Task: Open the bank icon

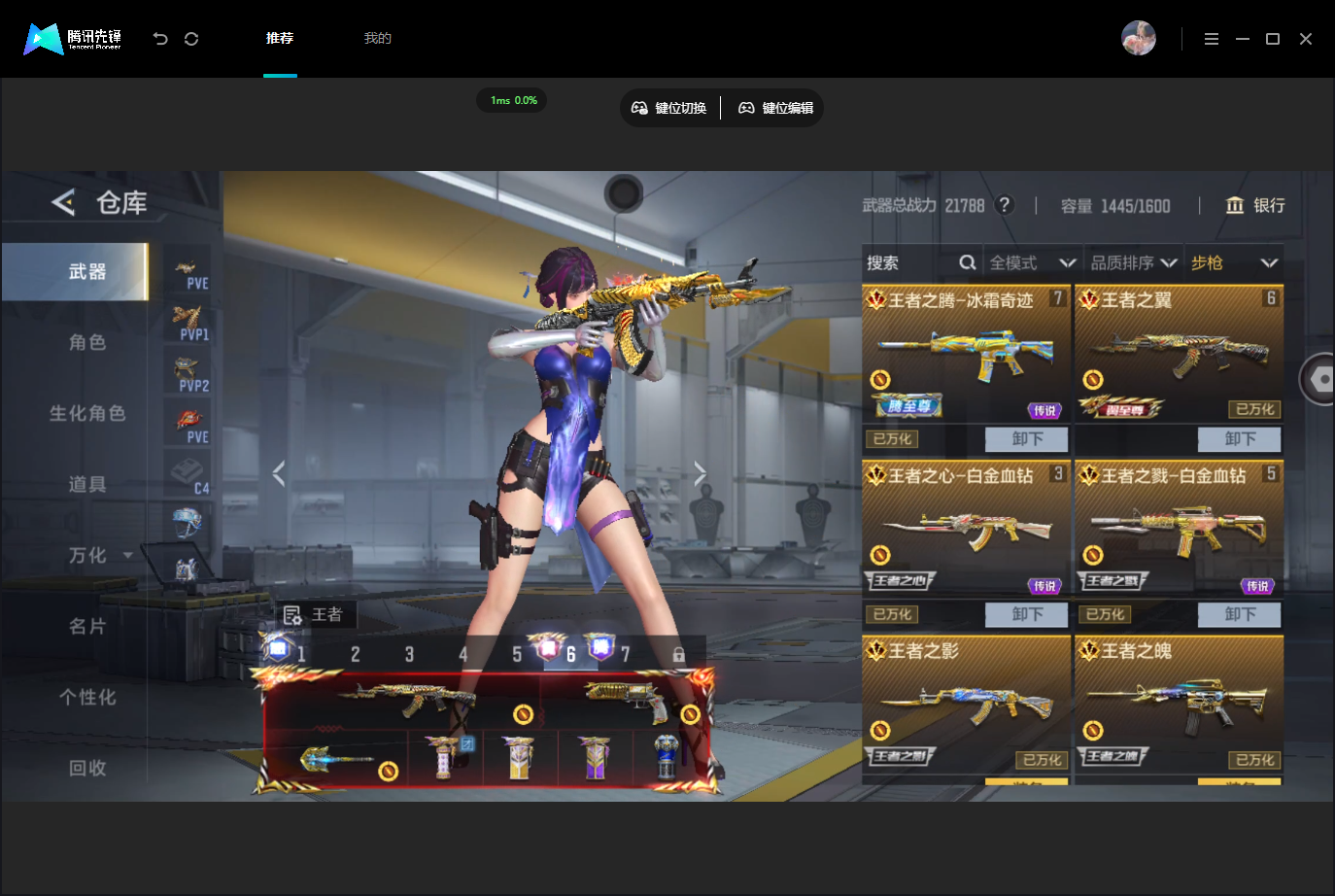Action: 1235,205
